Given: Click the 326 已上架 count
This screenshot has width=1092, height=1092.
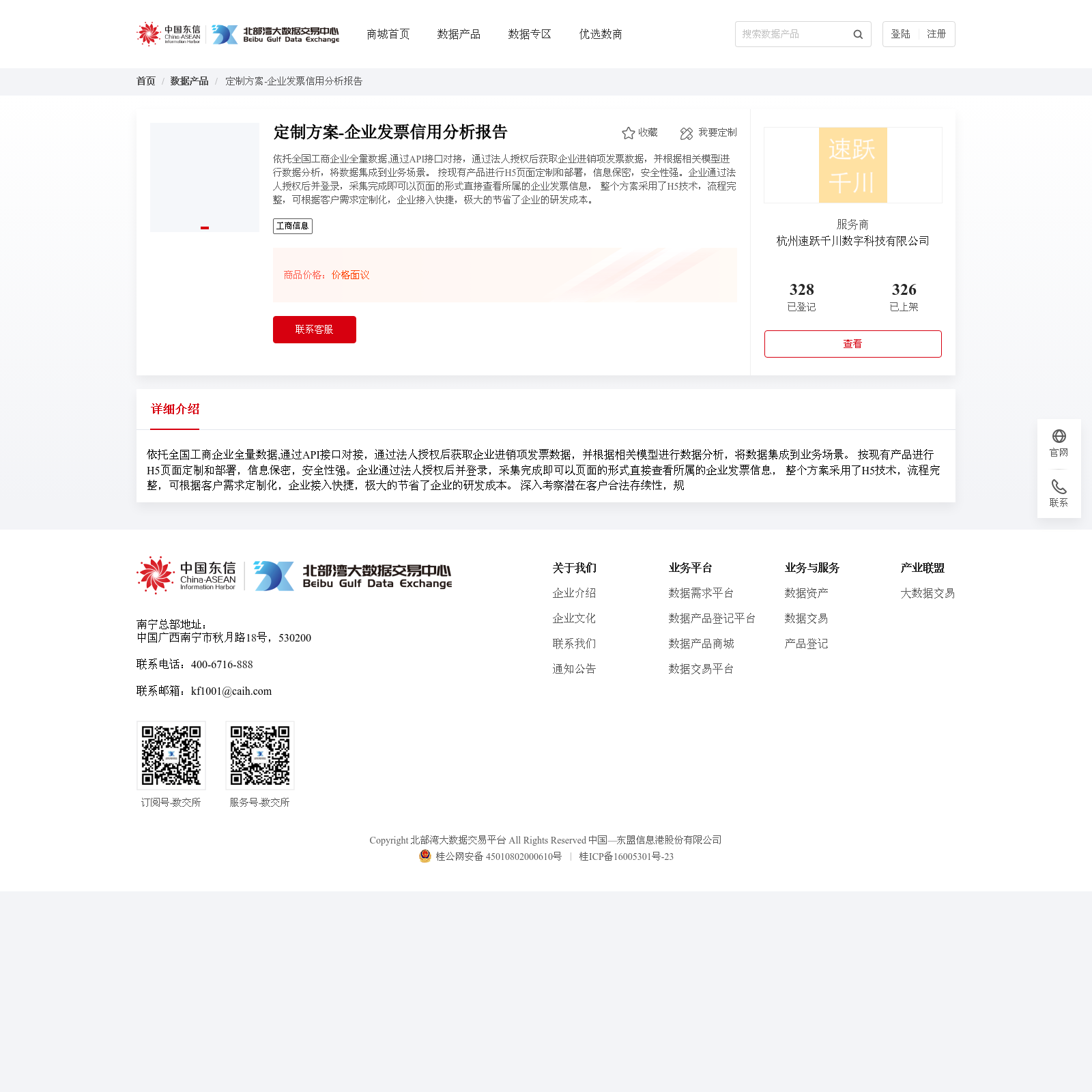Looking at the screenshot, I should (x=904, y=297).
